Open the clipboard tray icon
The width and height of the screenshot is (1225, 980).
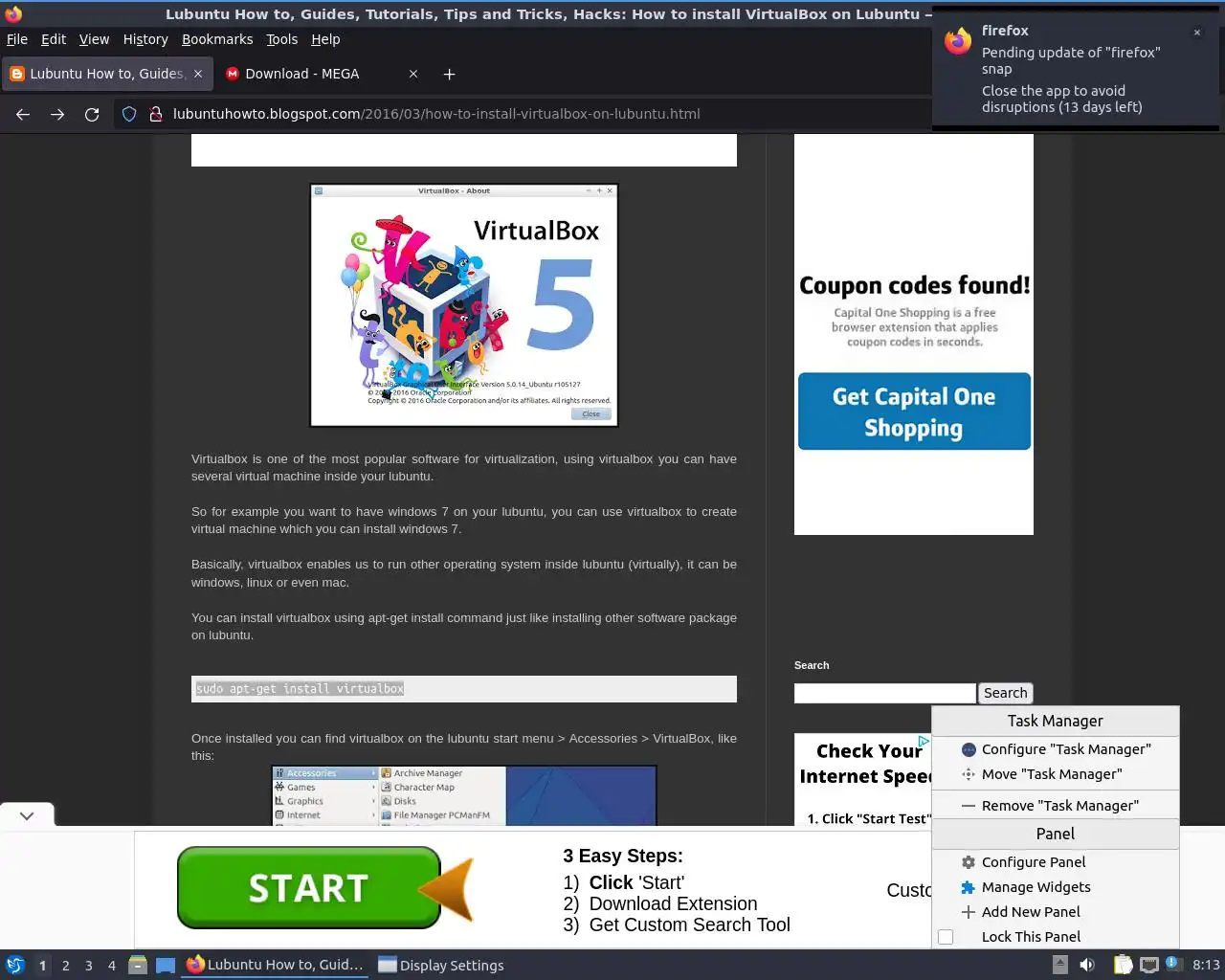point(1123,965)
